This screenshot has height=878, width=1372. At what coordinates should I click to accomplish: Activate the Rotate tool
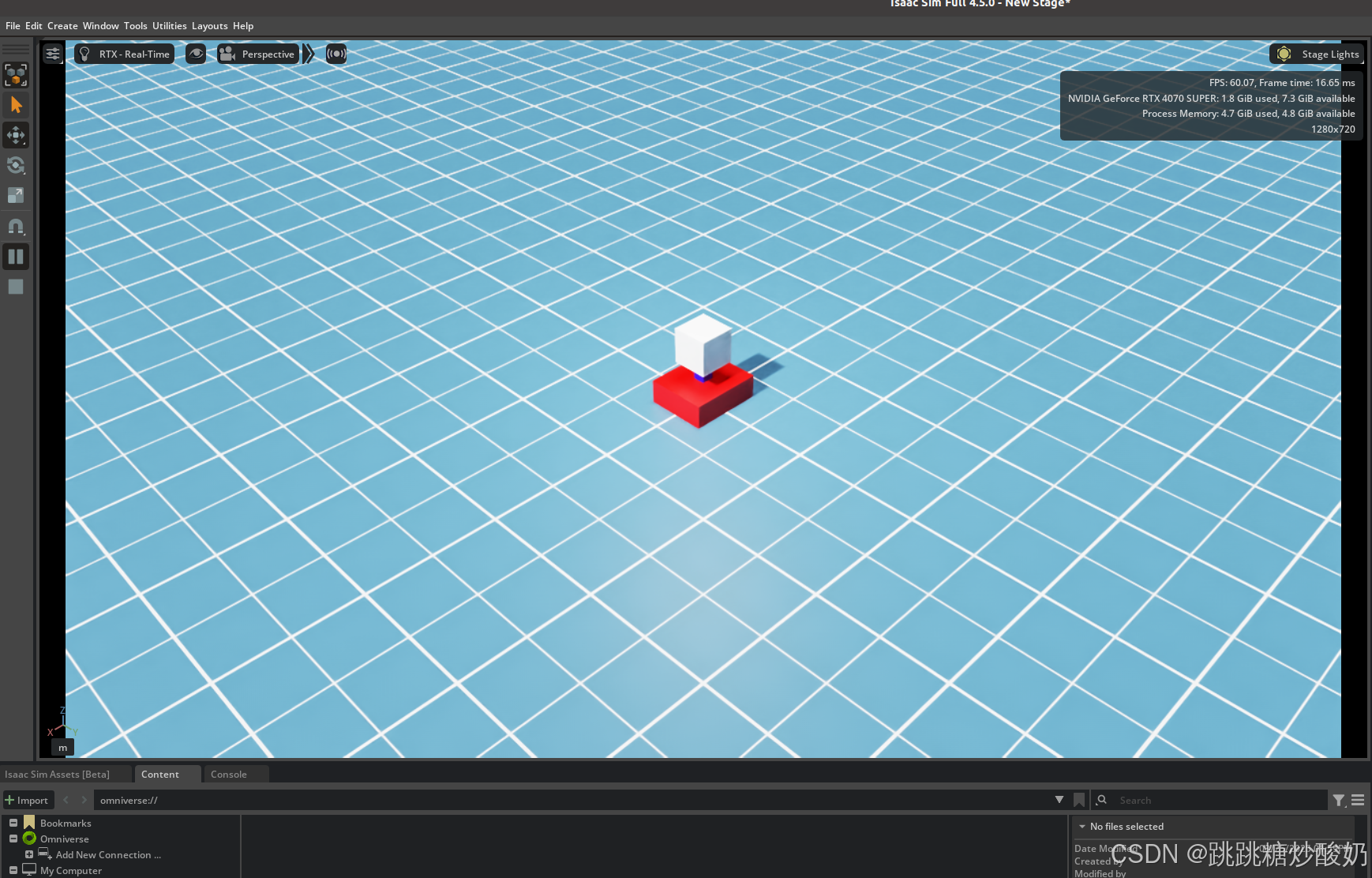tap(16, 165)
